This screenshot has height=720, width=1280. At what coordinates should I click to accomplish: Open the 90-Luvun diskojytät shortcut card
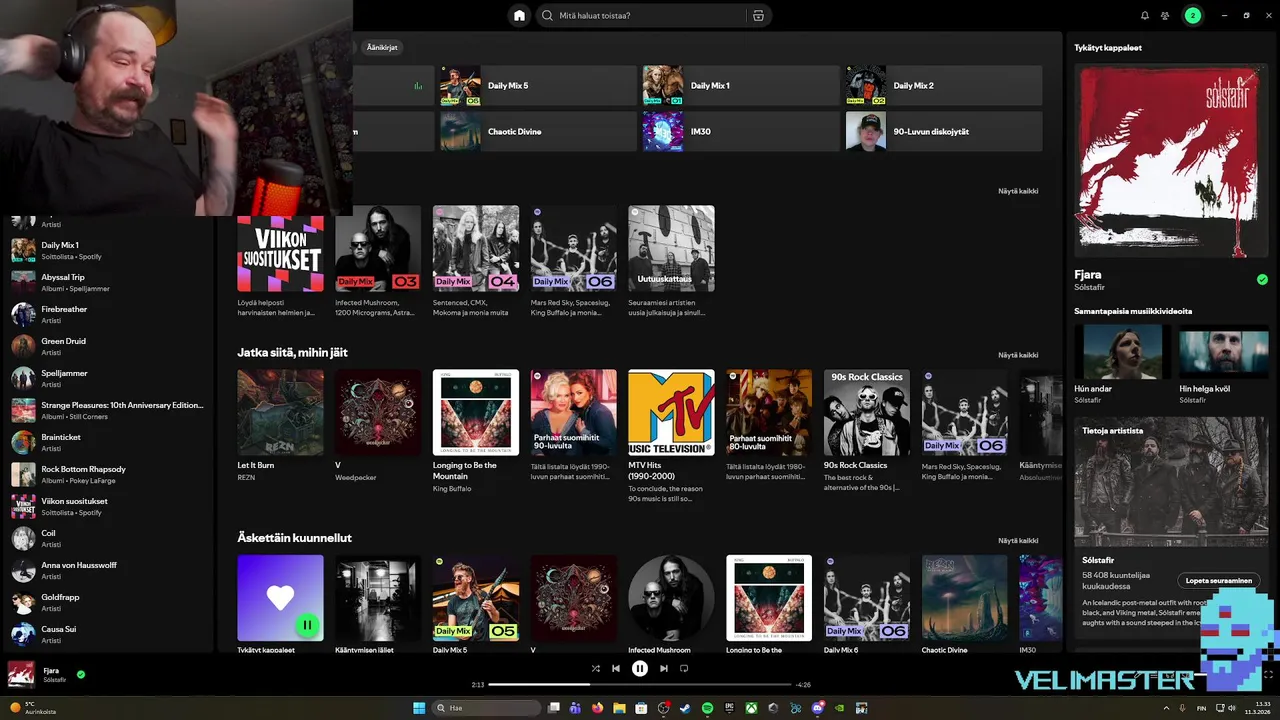click(943, 131)
